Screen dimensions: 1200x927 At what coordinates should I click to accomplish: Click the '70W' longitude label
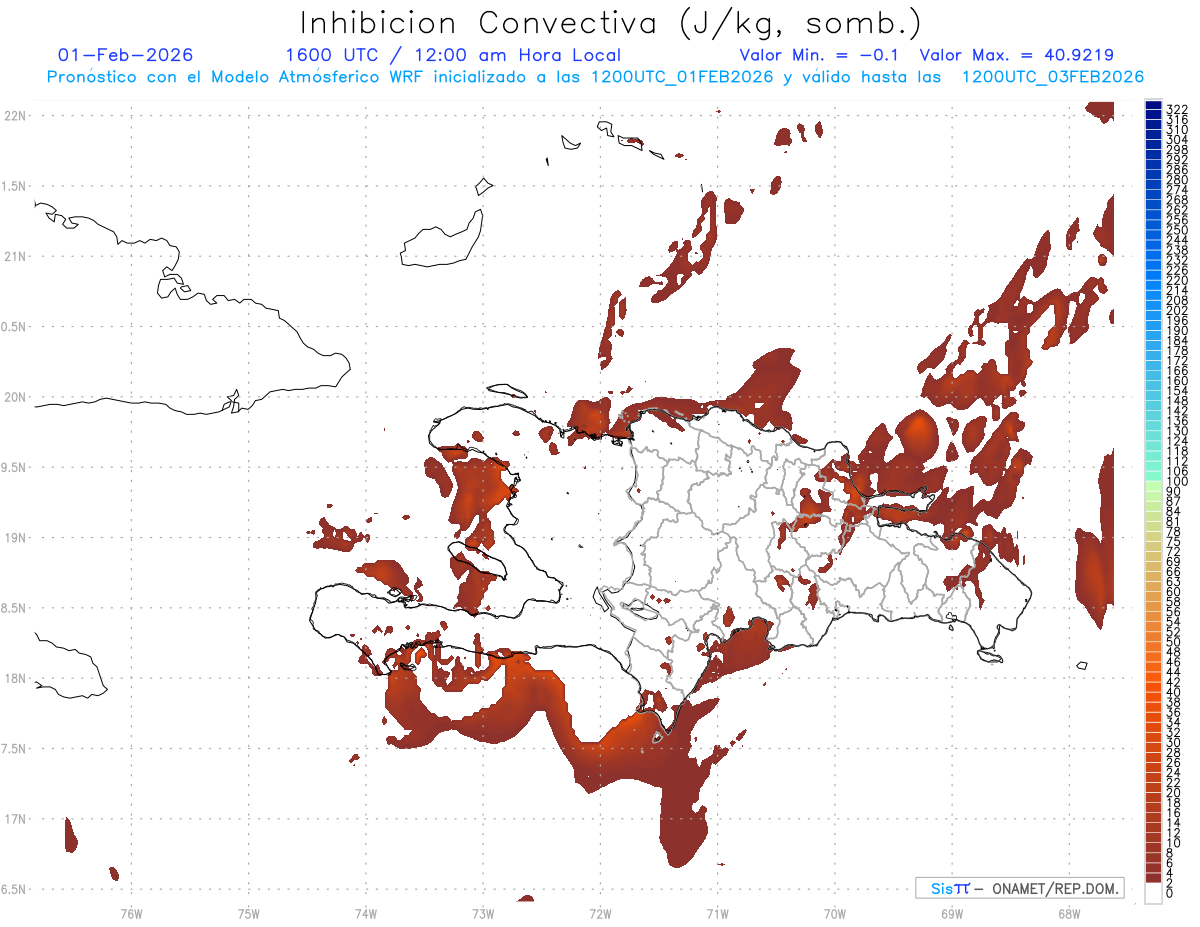(835, 913)
